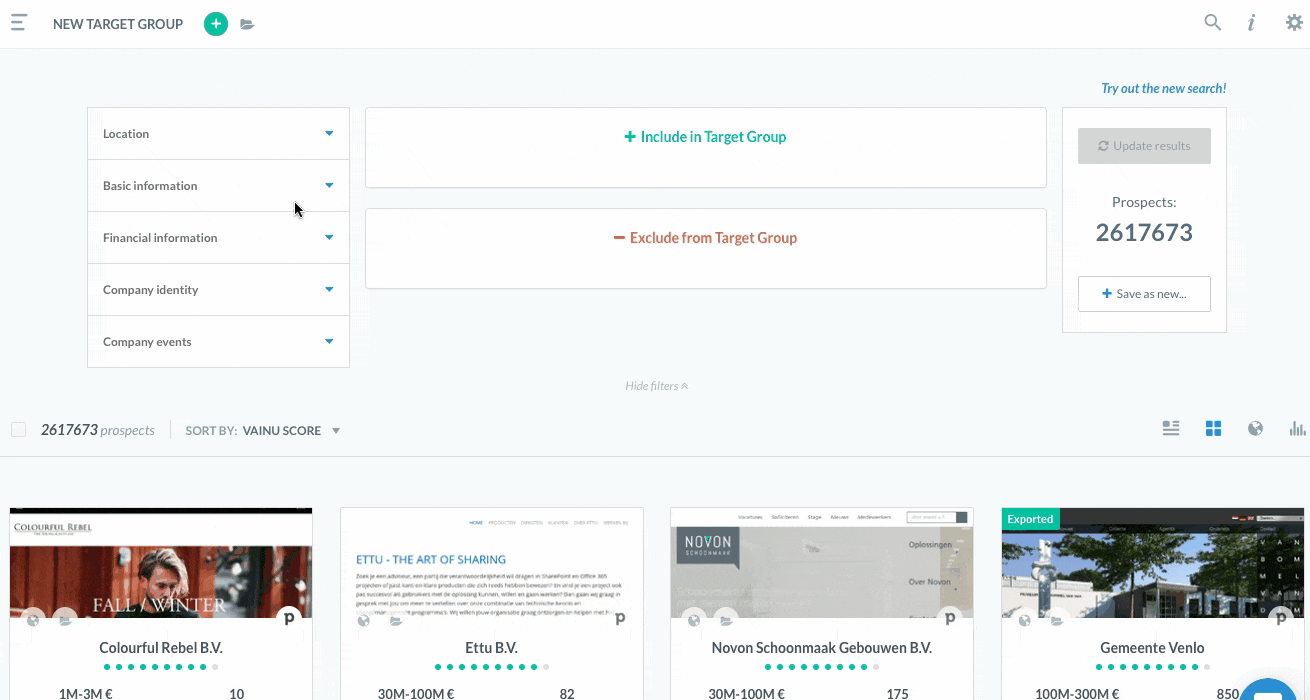This screenshot has height=700, width=1310.
Task: Expand the Location filter
Action: (218, 134)
